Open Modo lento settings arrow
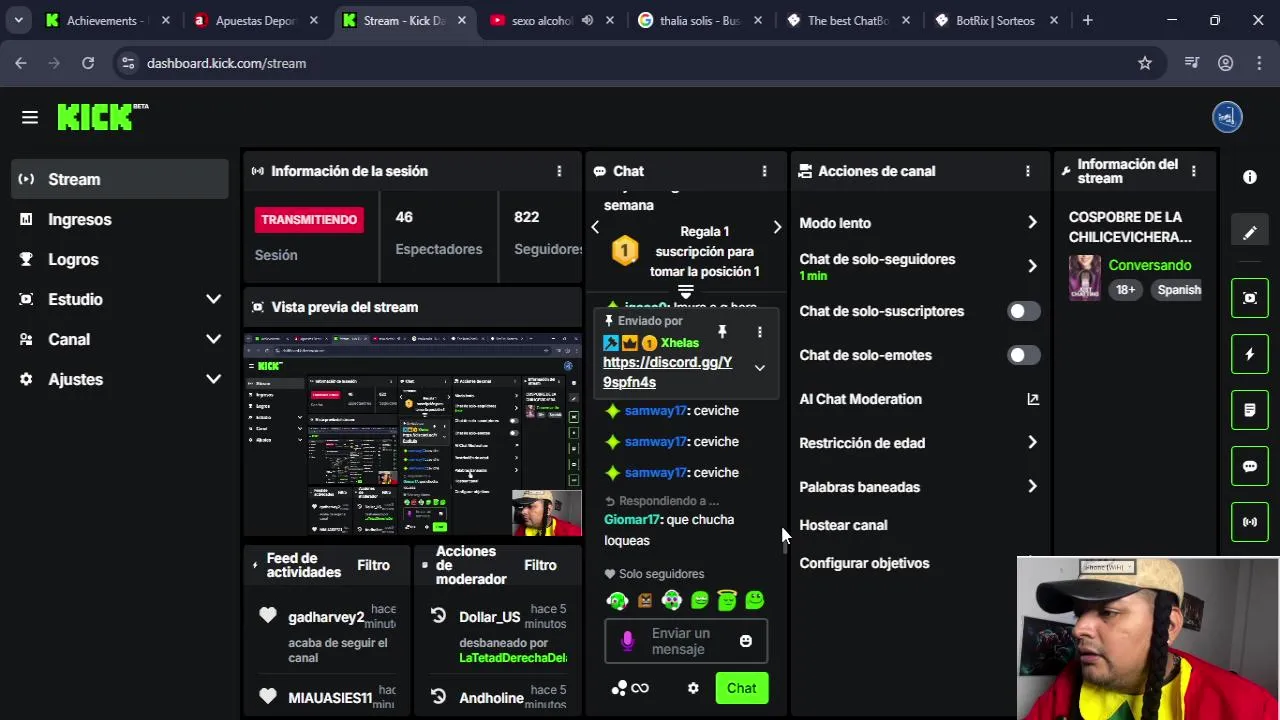The height and width of the screenshot is (720, 1280). coord(1032,223)
